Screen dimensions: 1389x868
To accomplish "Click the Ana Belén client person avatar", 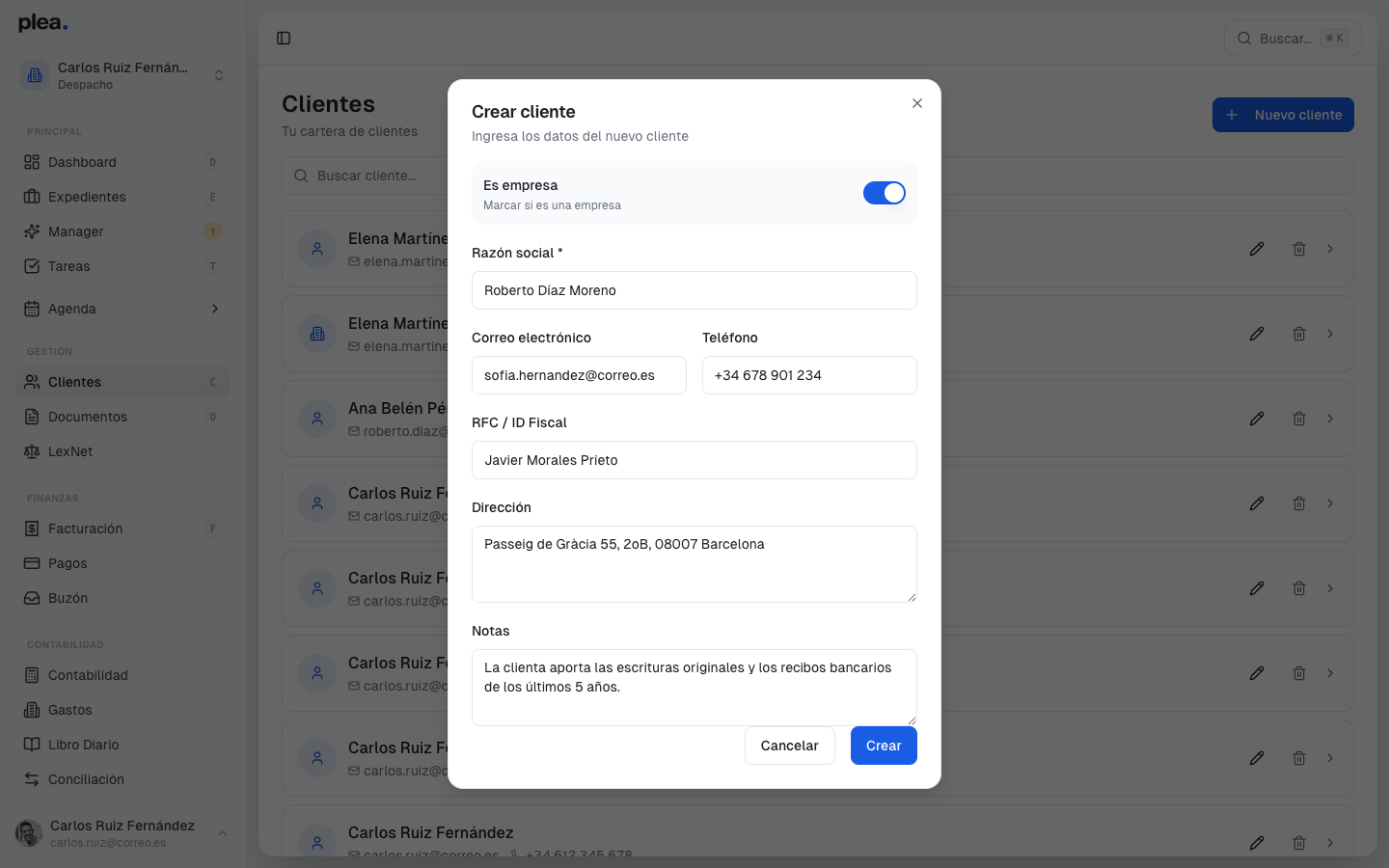I will tap(317, 419).
